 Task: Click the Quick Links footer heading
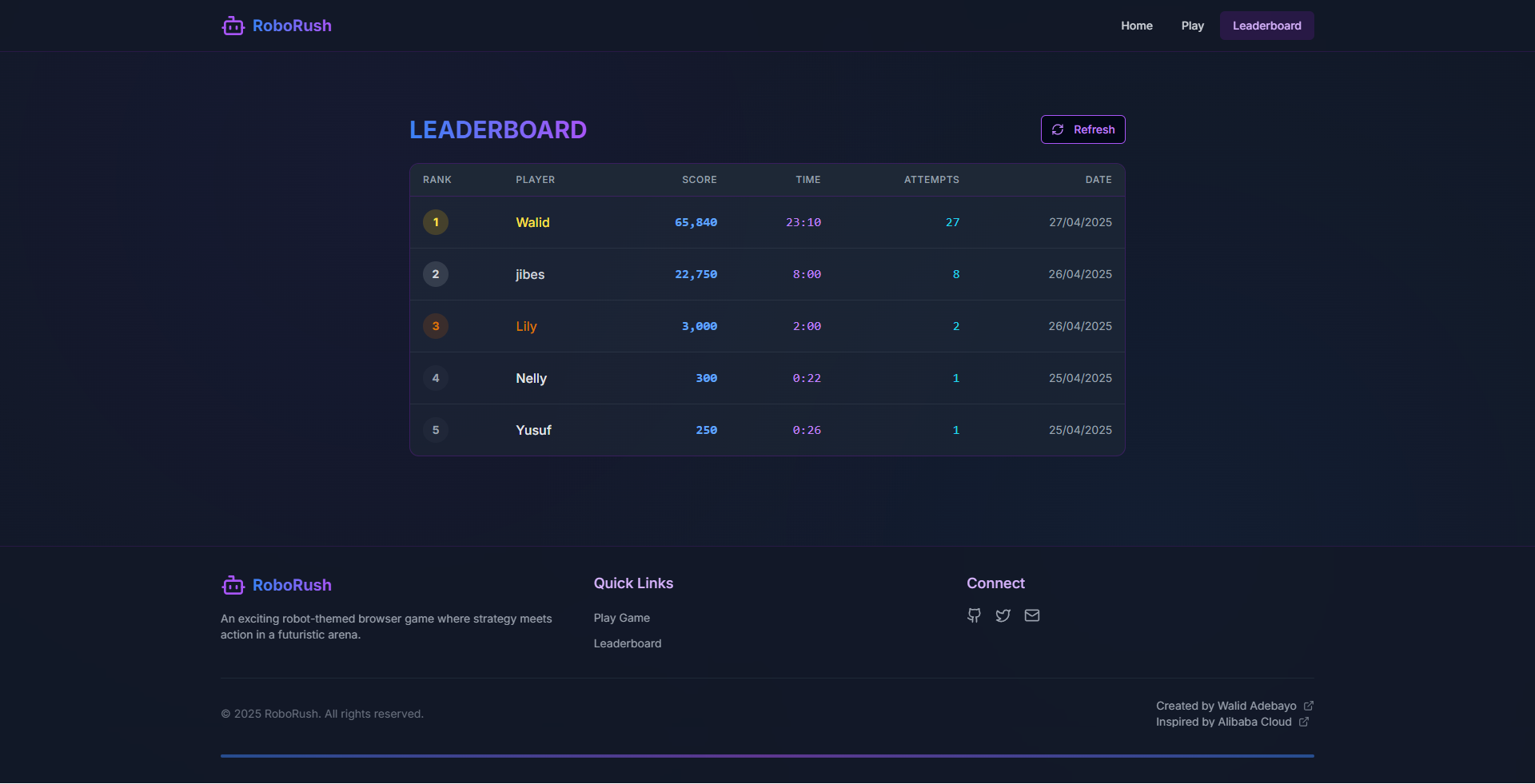click(x=633, y=583)
